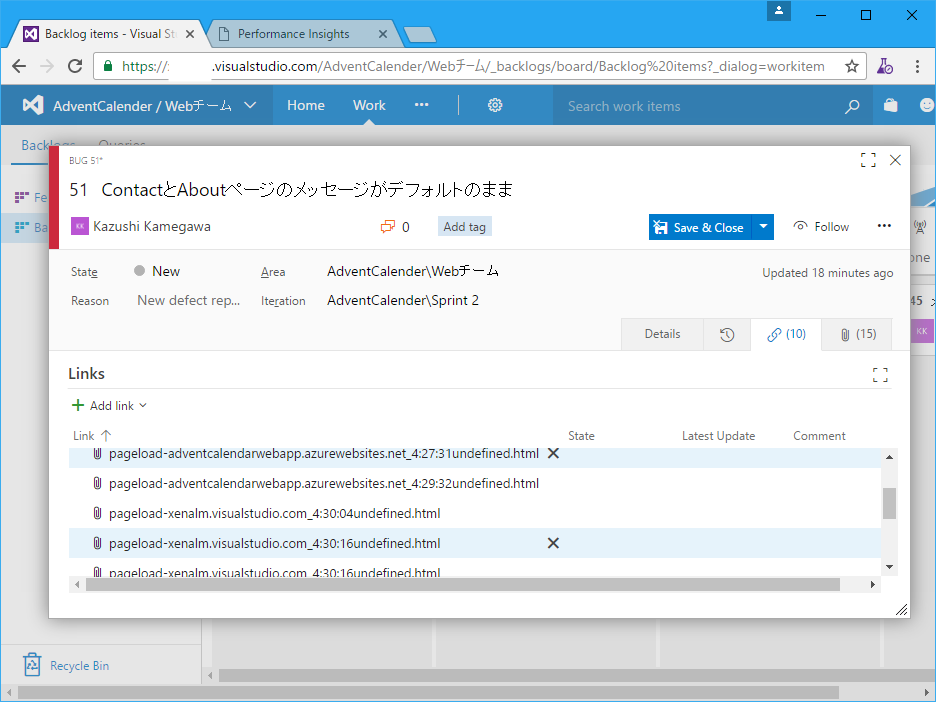
Task: Open pageload 4:27:31undefined.html link
Action: [324, 454]
